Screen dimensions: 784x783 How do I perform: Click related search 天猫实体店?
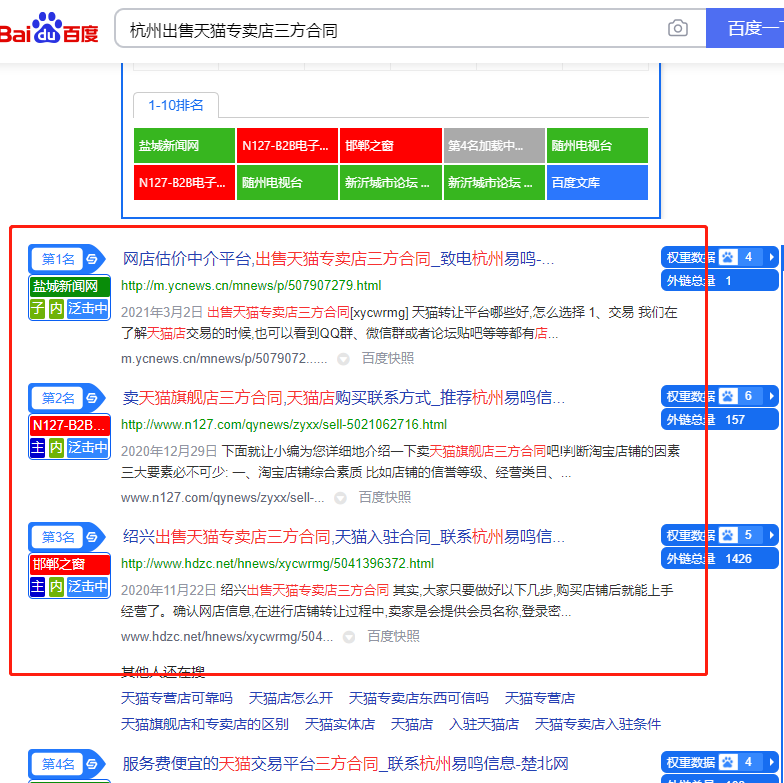(340, 724)
